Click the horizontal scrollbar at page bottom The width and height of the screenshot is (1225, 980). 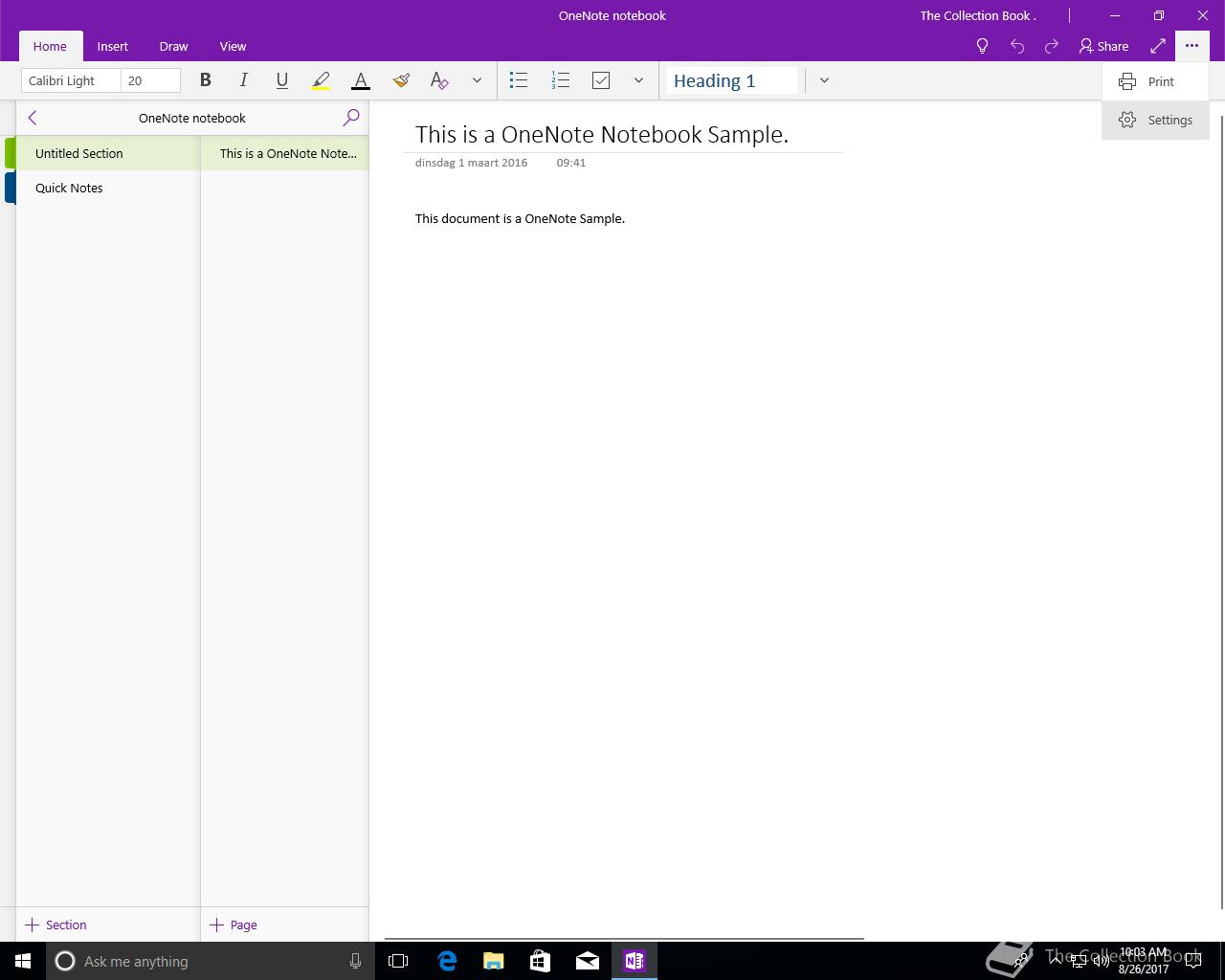point(624,938)
